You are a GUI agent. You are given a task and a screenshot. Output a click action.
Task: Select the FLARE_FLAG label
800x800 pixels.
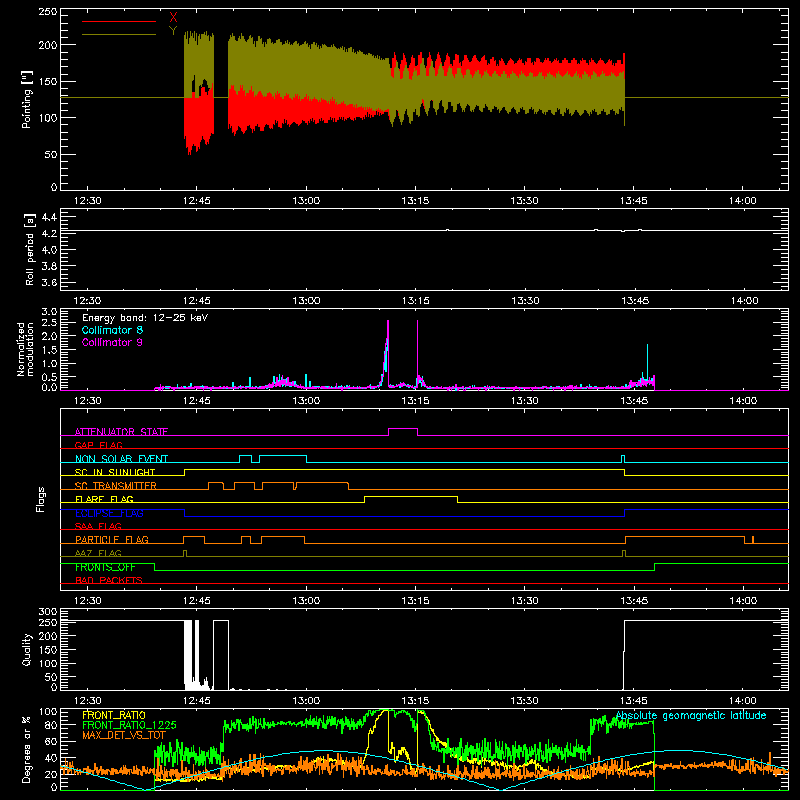104,499
